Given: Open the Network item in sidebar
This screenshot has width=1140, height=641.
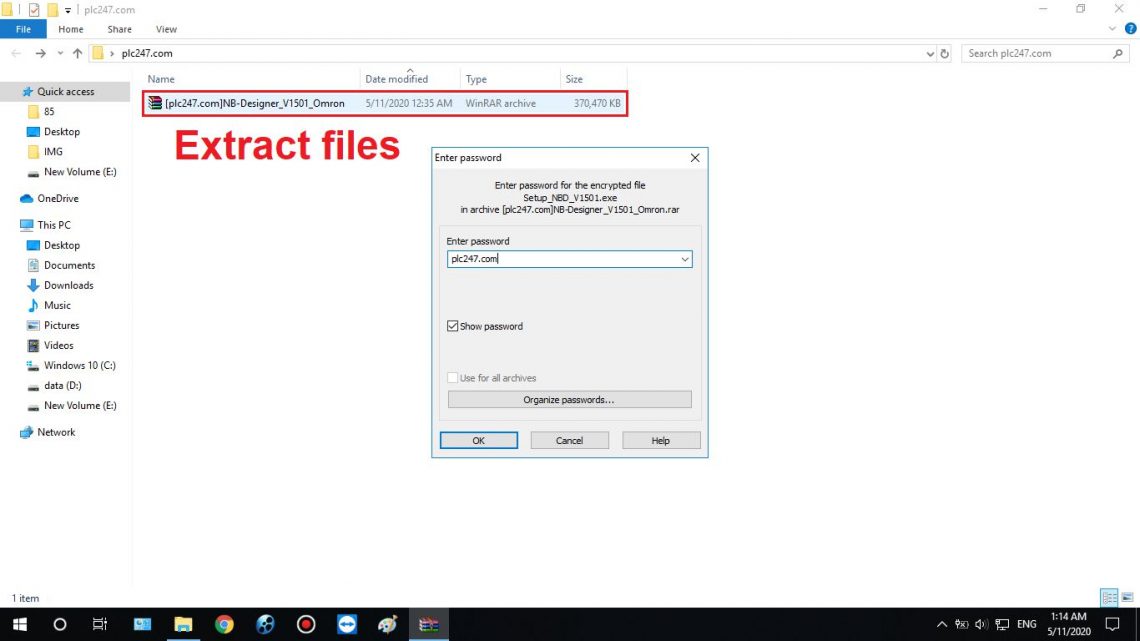Looking at the screenshot, I should [x=58, y=432].
